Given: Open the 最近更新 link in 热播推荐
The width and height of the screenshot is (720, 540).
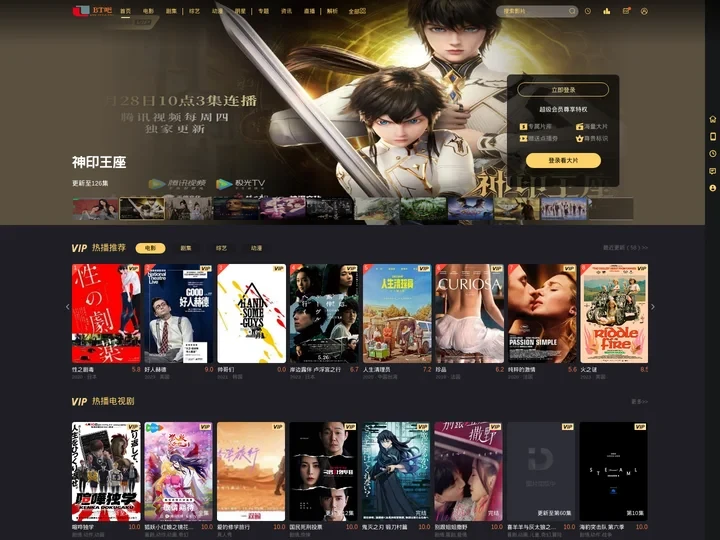Looking at the screenshot, I should pyautogui.click(x=625, y=248).
